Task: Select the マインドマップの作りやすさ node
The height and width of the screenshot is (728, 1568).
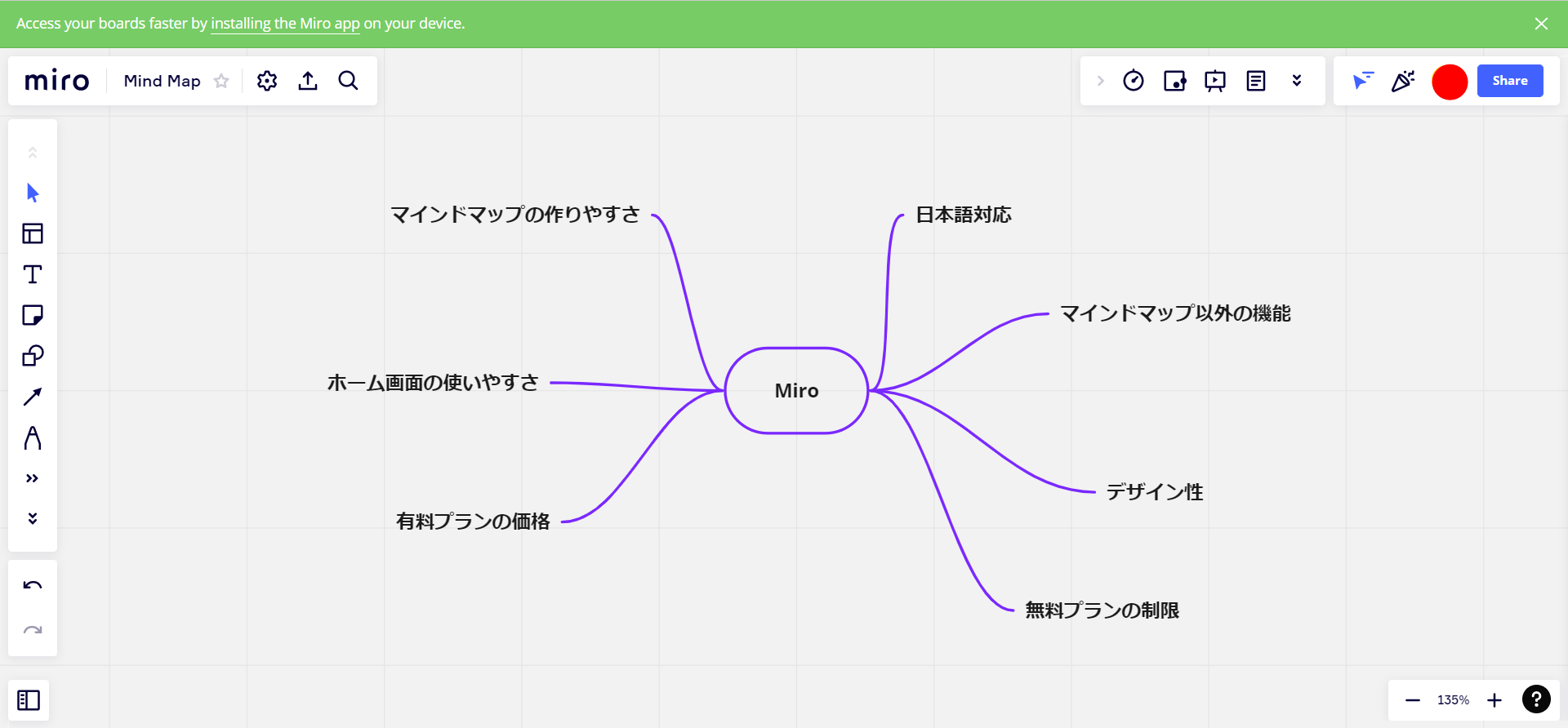Action: pyautogui.click(x=515, y=215)
